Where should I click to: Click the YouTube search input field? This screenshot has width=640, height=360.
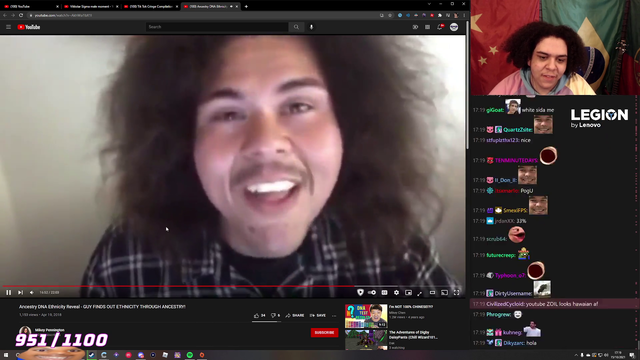coord(217,27)
